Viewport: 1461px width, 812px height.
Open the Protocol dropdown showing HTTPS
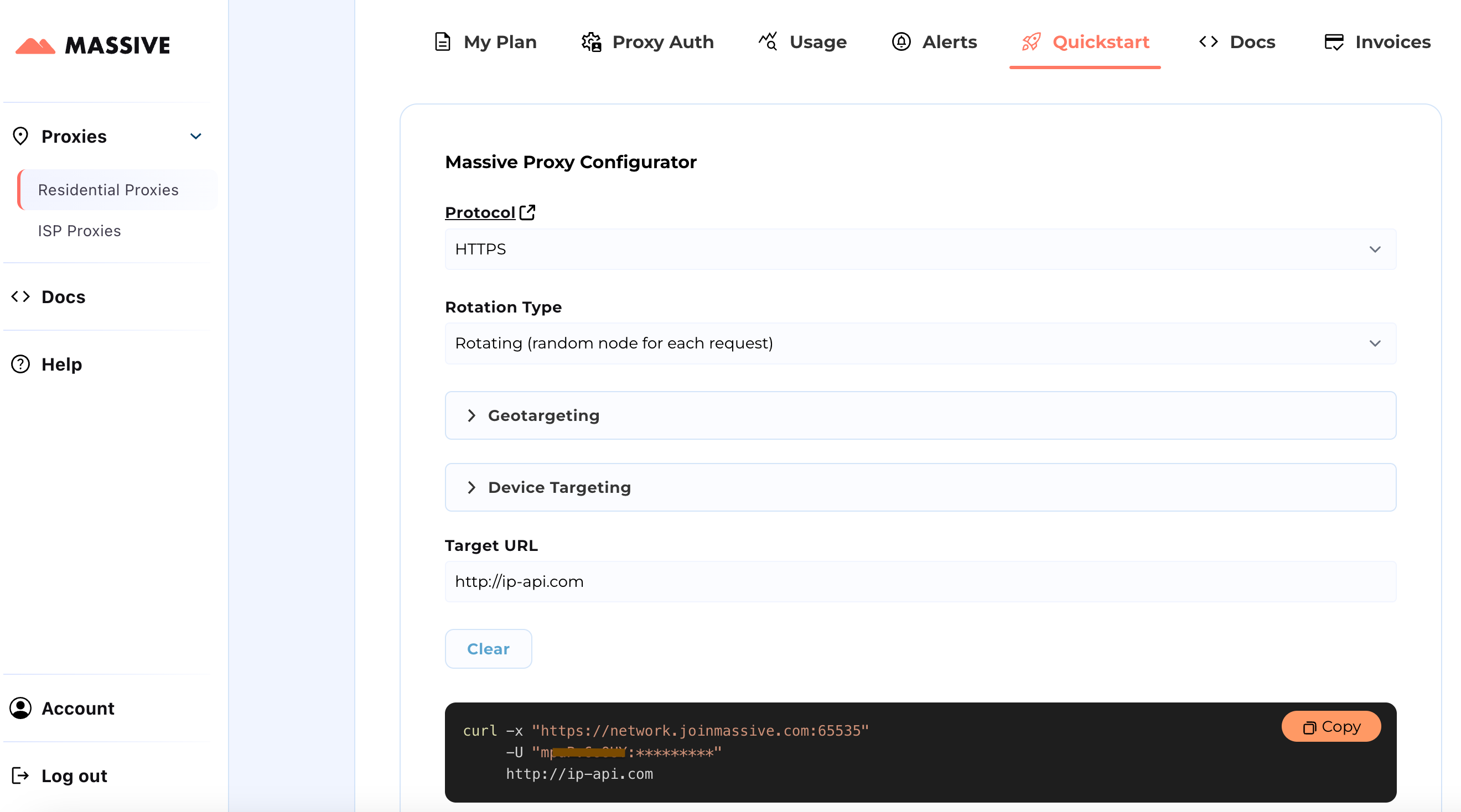[x=920, y=249]
